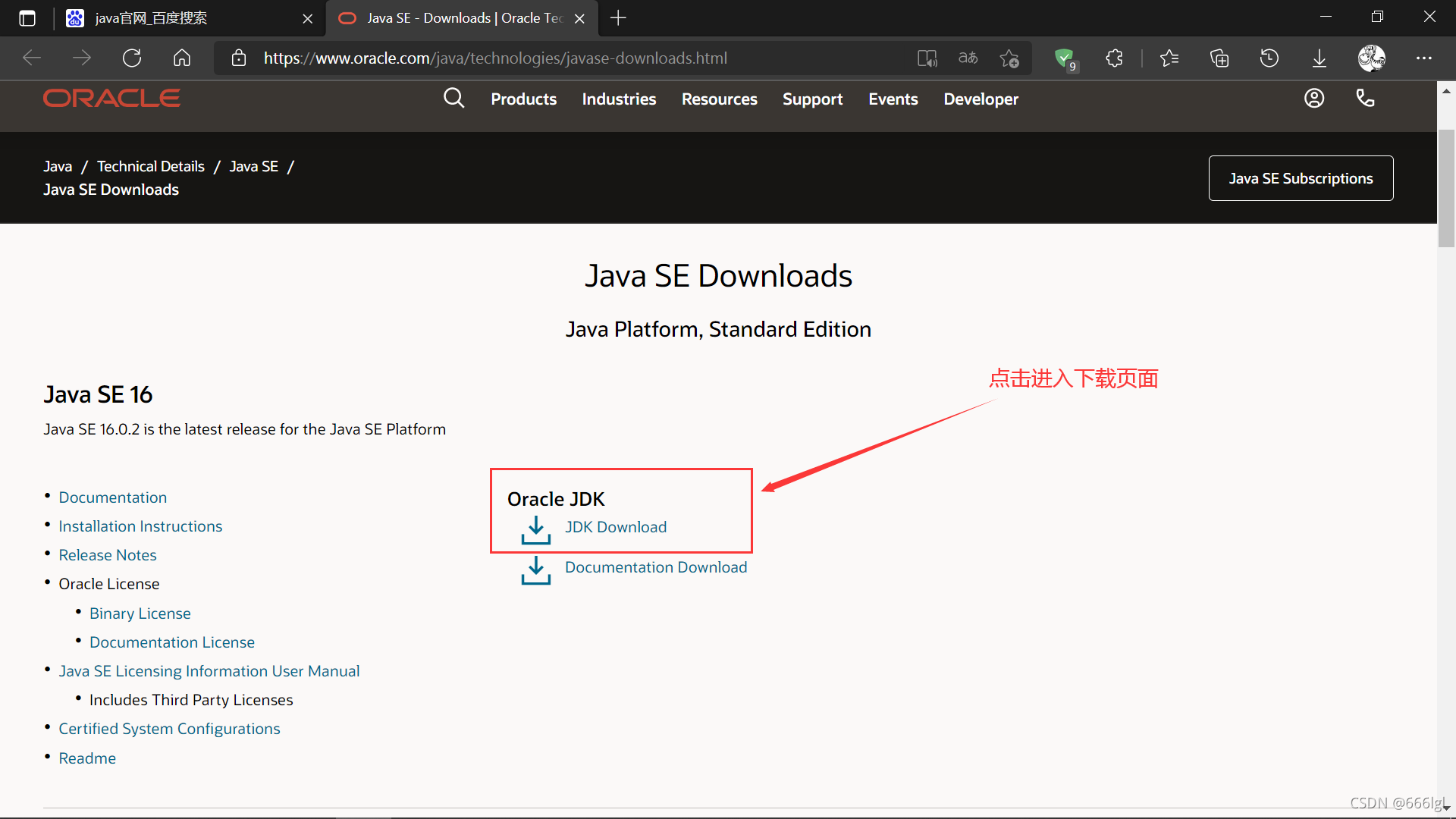
Task: Open the Products menu
Action: [523, 99]
